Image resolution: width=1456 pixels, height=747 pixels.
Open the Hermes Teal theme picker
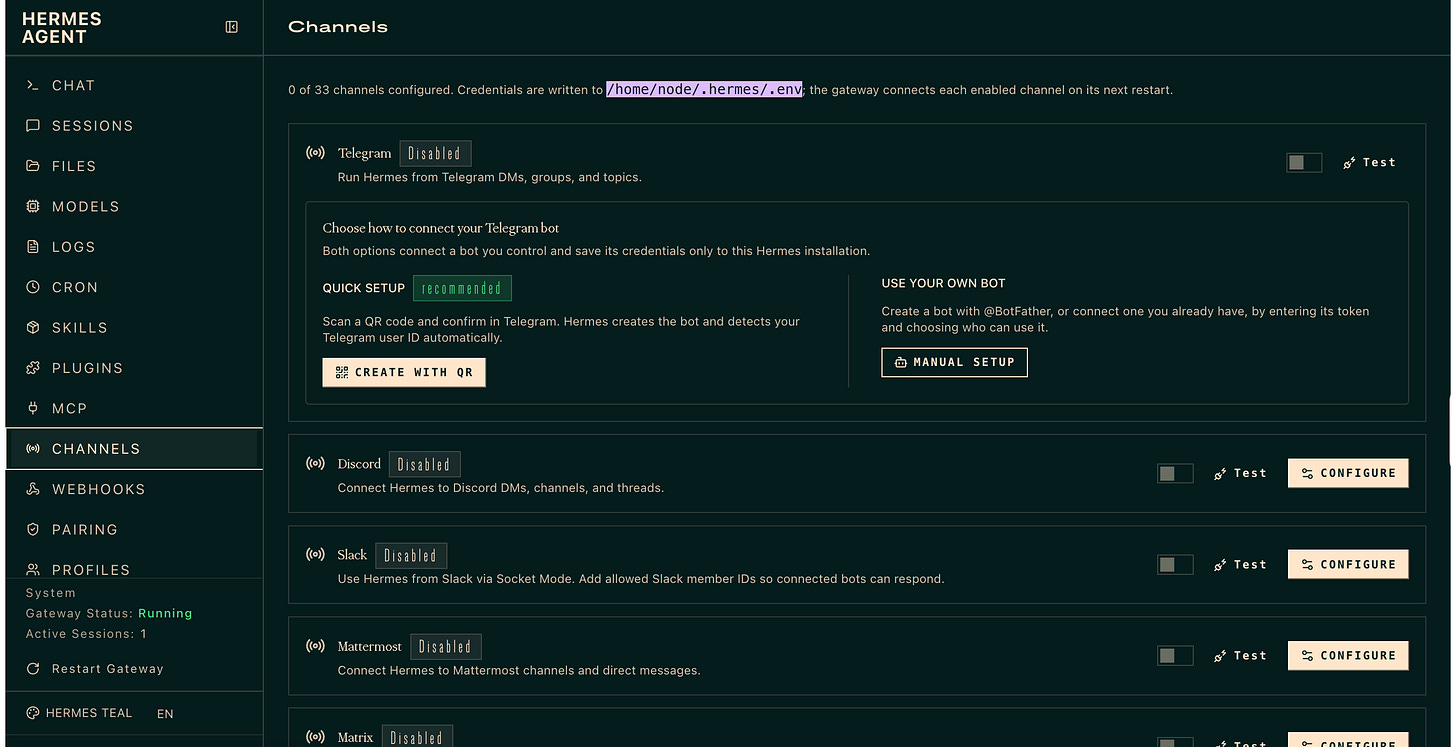[x=79, y=713]
